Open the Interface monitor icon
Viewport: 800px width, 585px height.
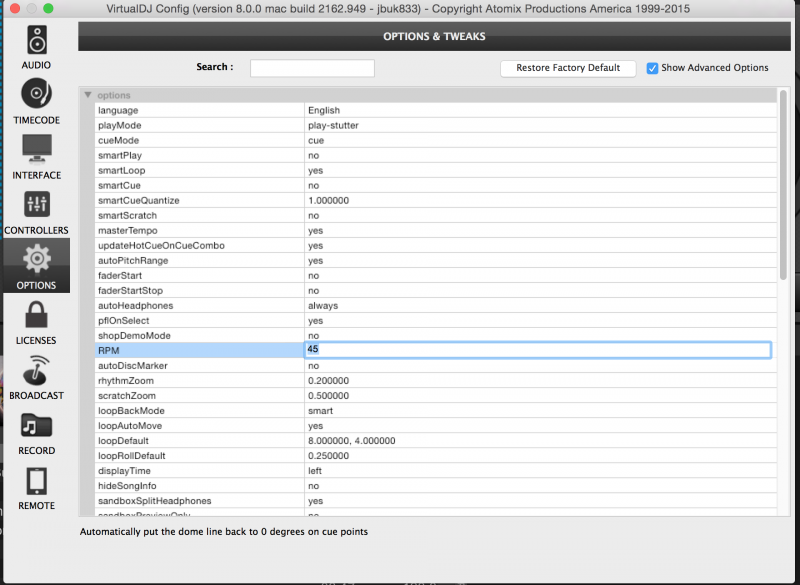point(37,150)
